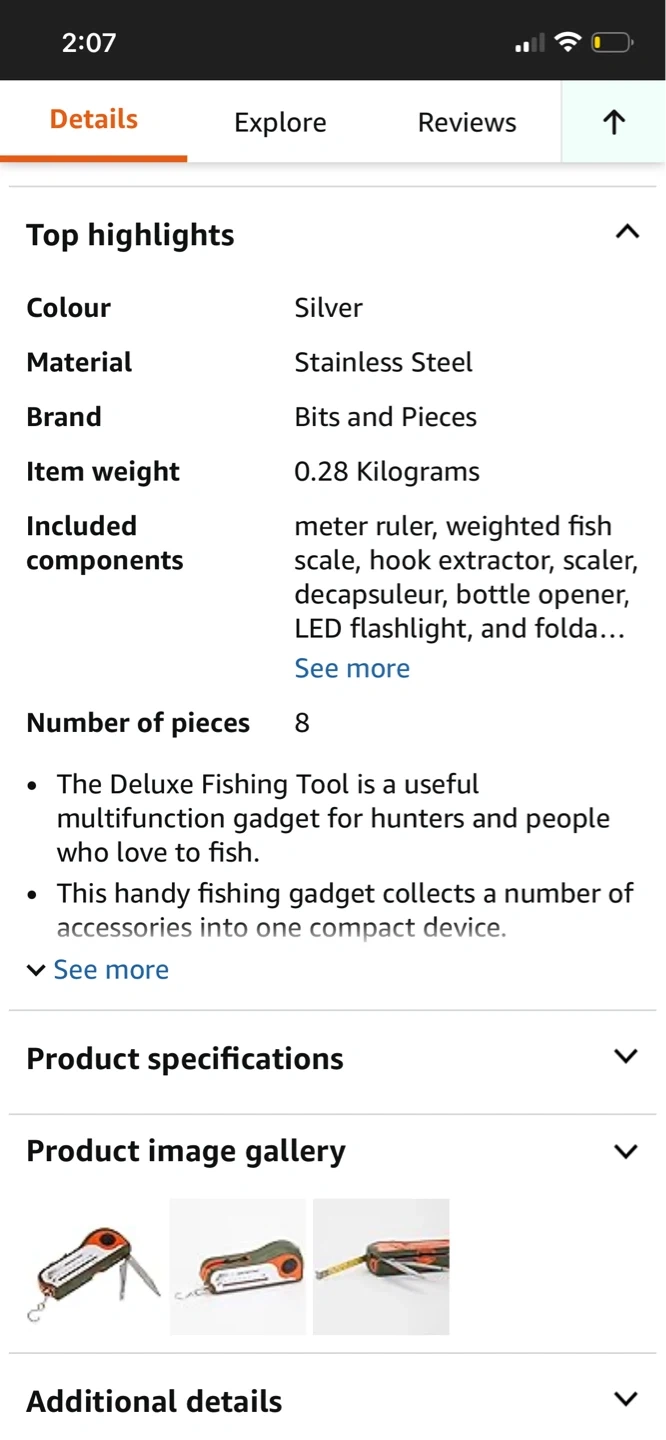The width and height of the screenshot is (666, 1440).
Task: Collapse the Product image gallery chevron
Action: (626, 1151)
